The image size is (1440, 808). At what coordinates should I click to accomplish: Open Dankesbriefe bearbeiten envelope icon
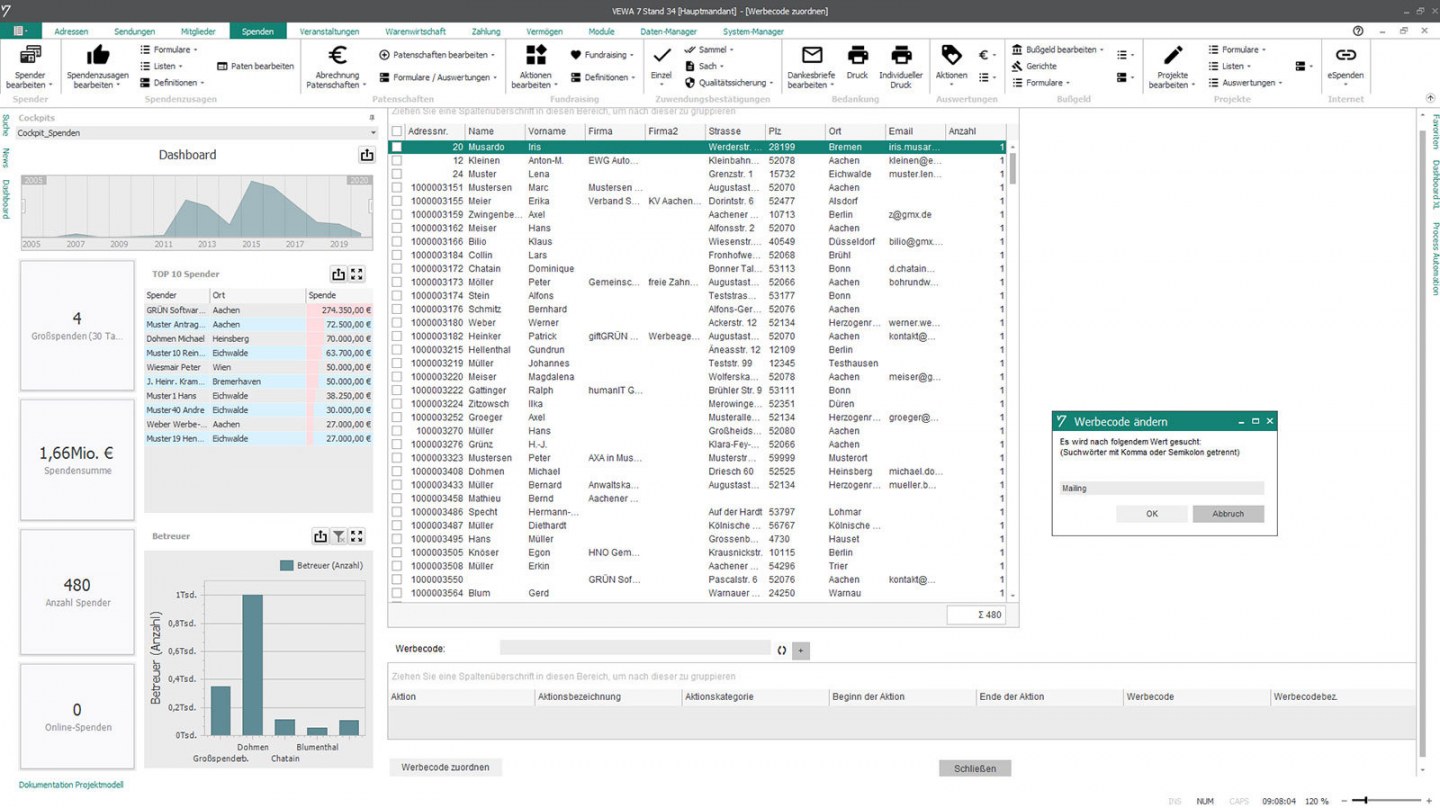click(811, 56)
